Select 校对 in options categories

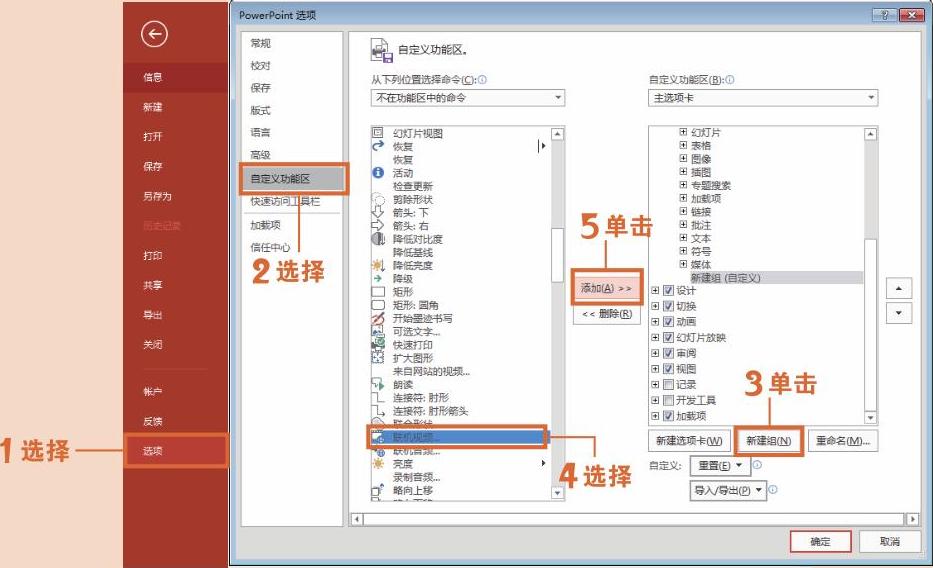(x=261, y=65)
